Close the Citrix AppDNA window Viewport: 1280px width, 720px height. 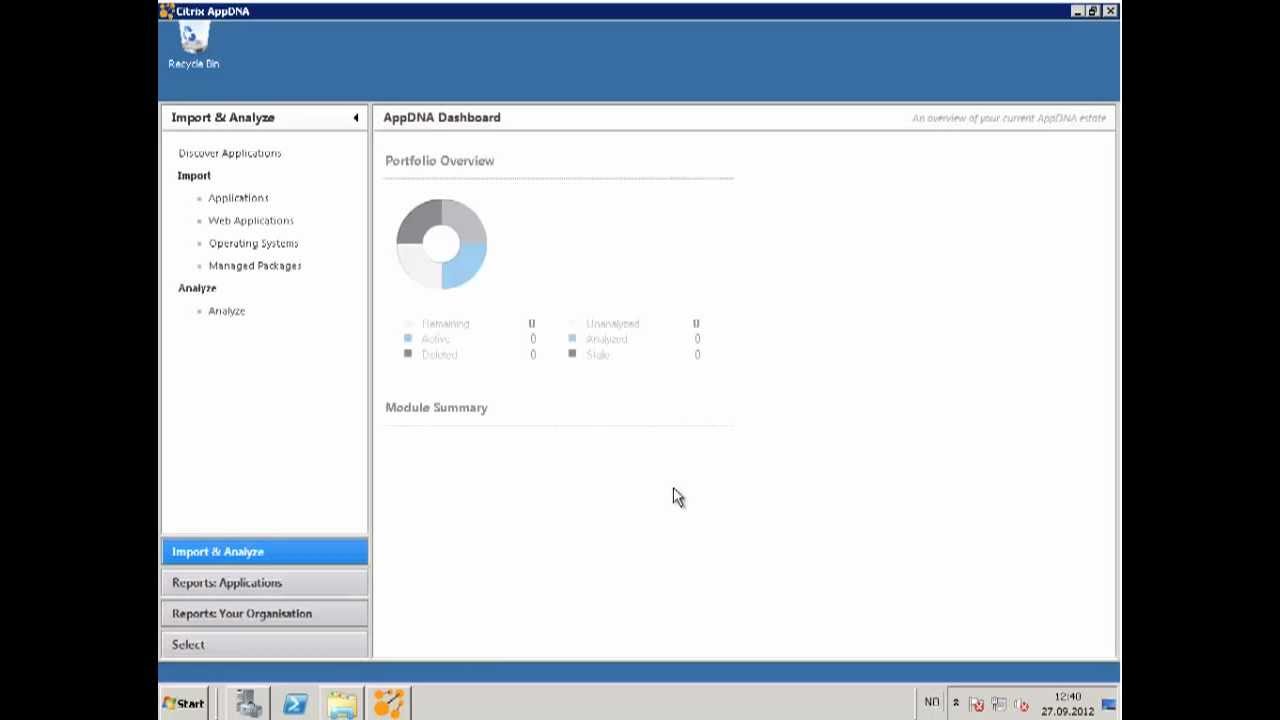point(1110,11)
